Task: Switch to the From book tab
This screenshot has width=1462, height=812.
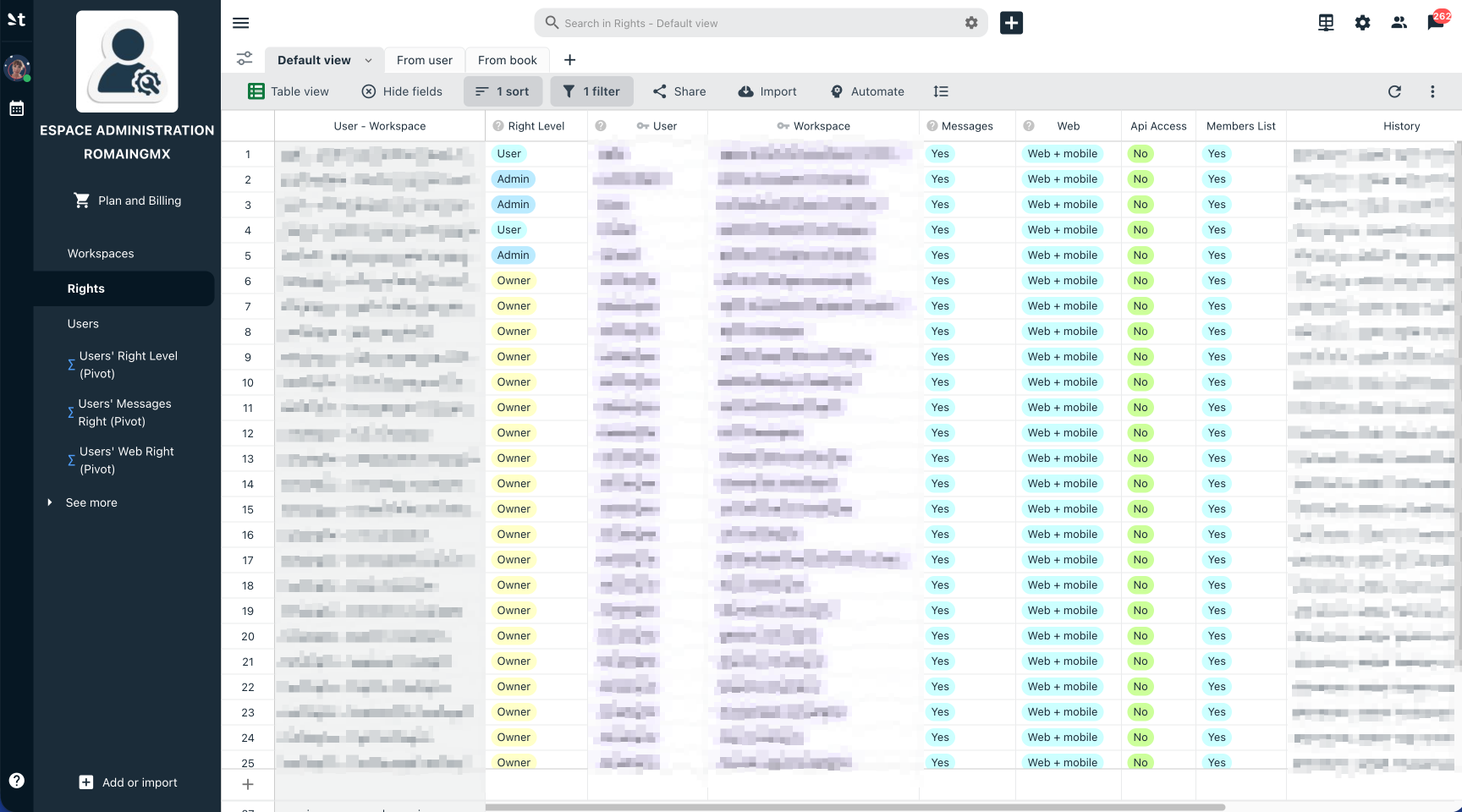Action: click(x=508, y=60)
